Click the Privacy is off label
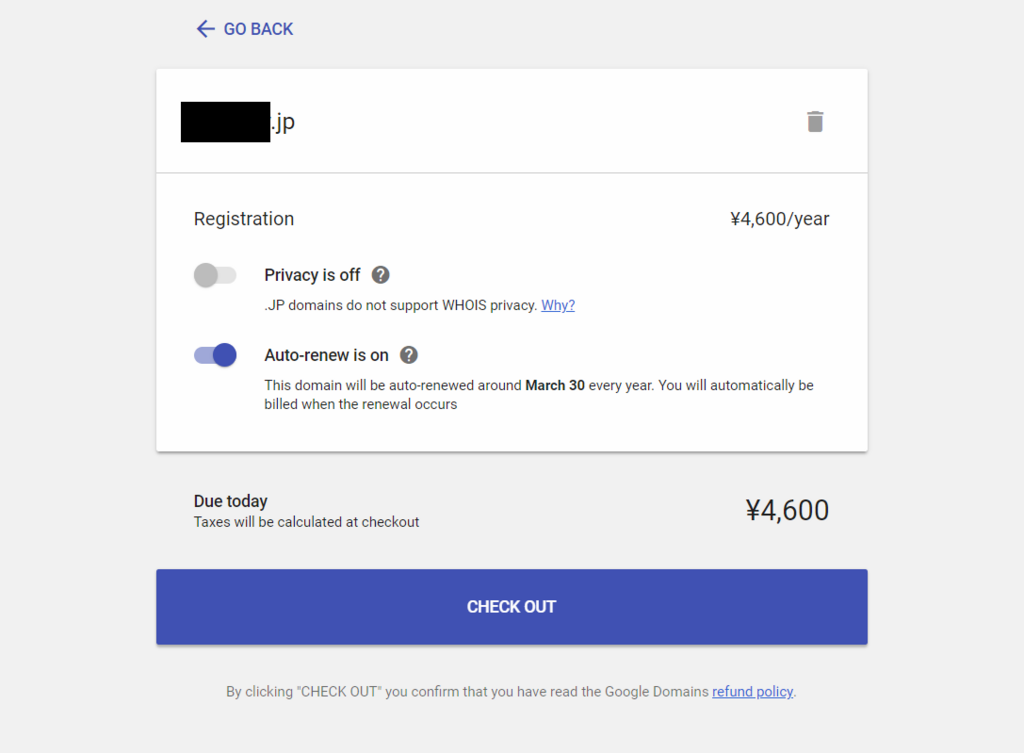The image size is (1024, 753). point(312,275)
